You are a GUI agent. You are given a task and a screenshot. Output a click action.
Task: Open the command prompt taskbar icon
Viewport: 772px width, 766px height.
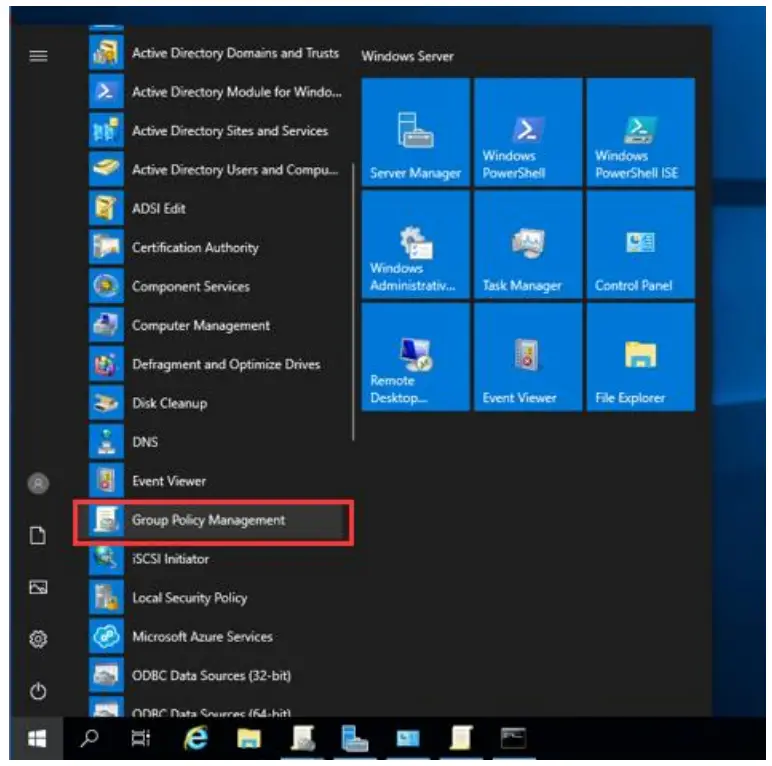pyautogui.click(x=514, y=738)
